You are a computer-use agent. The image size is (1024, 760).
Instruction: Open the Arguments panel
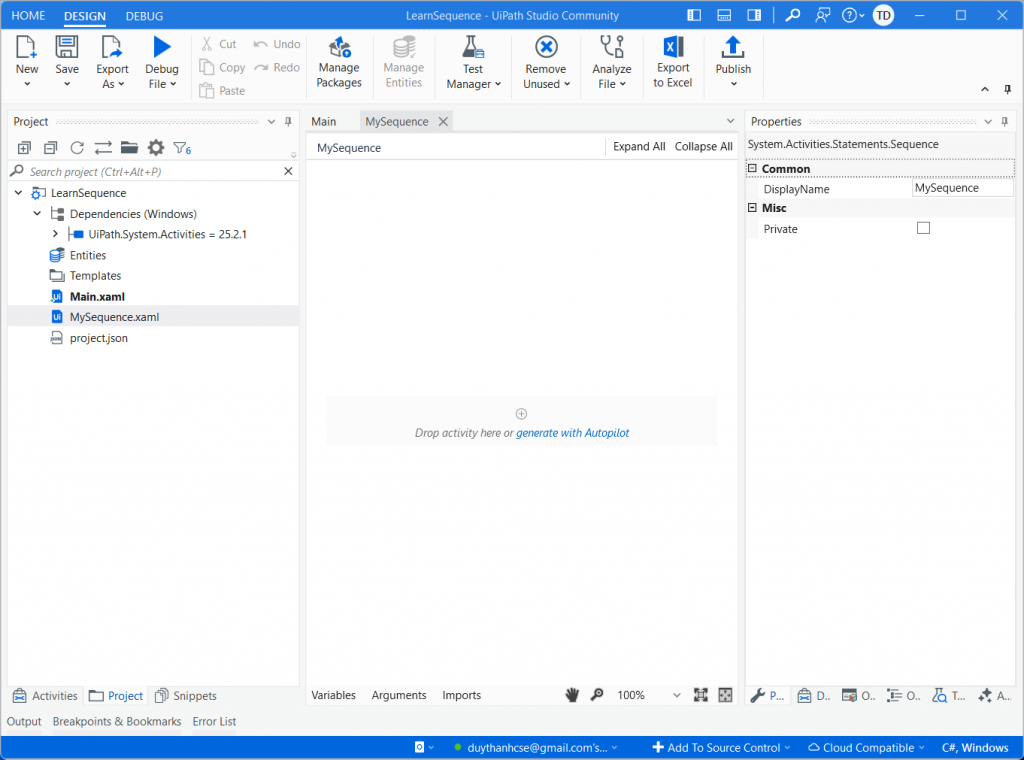pyautogui.click(x=399, y=695)
